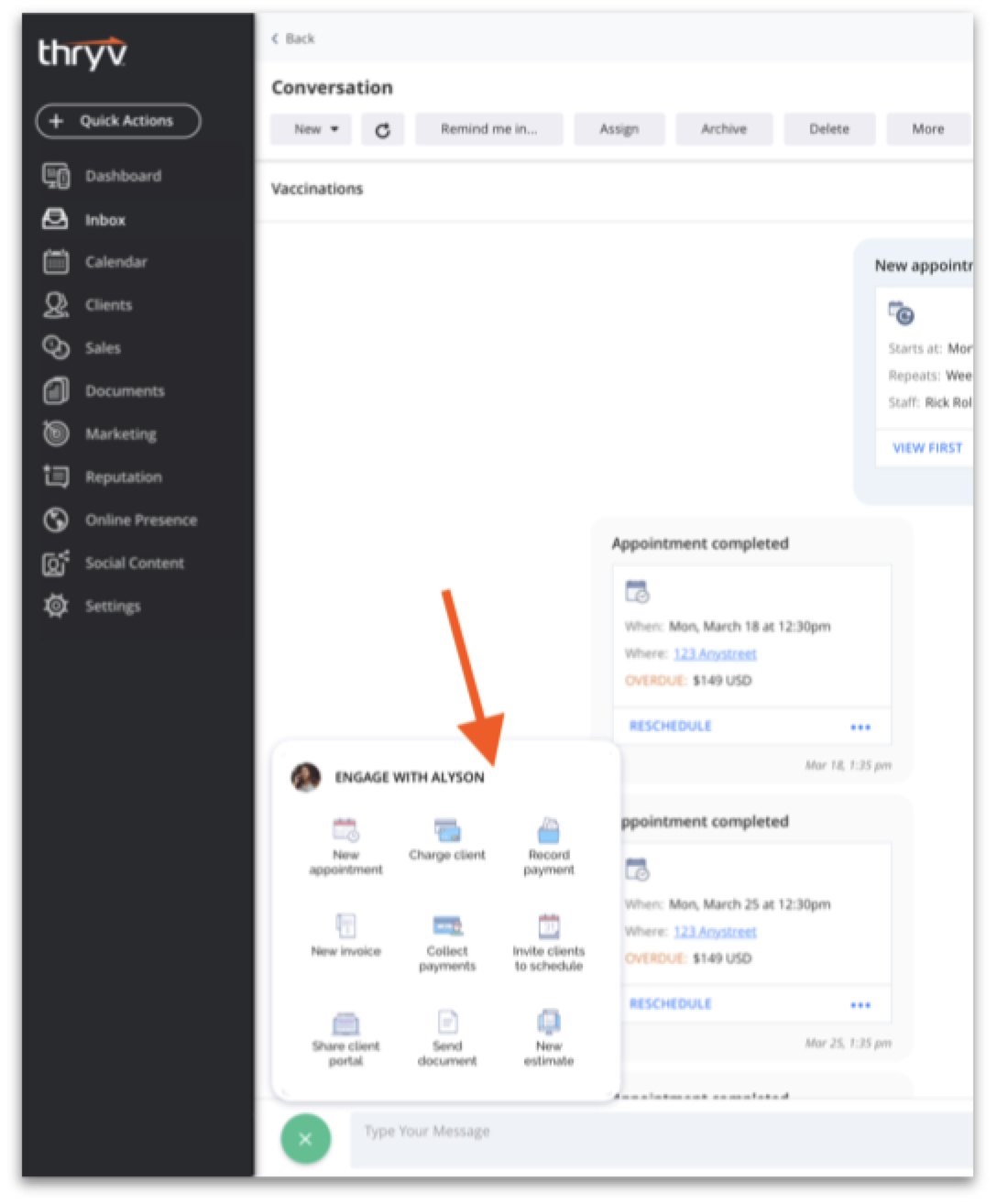Close engage panel with green X button

coord(305,1139)
